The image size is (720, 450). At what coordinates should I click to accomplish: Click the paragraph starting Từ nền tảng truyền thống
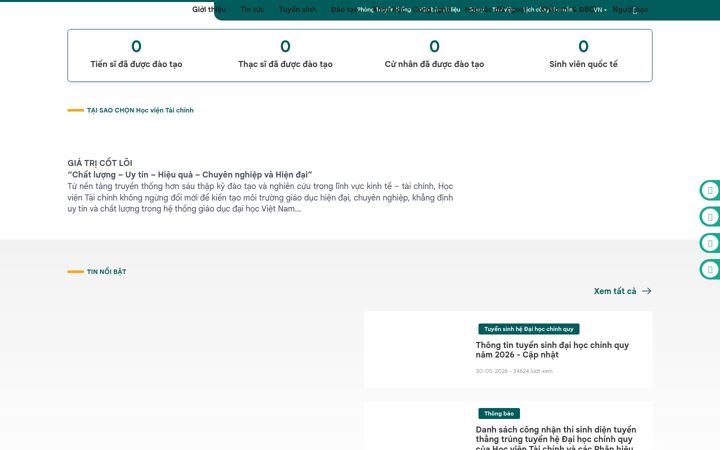pos(260,197)
